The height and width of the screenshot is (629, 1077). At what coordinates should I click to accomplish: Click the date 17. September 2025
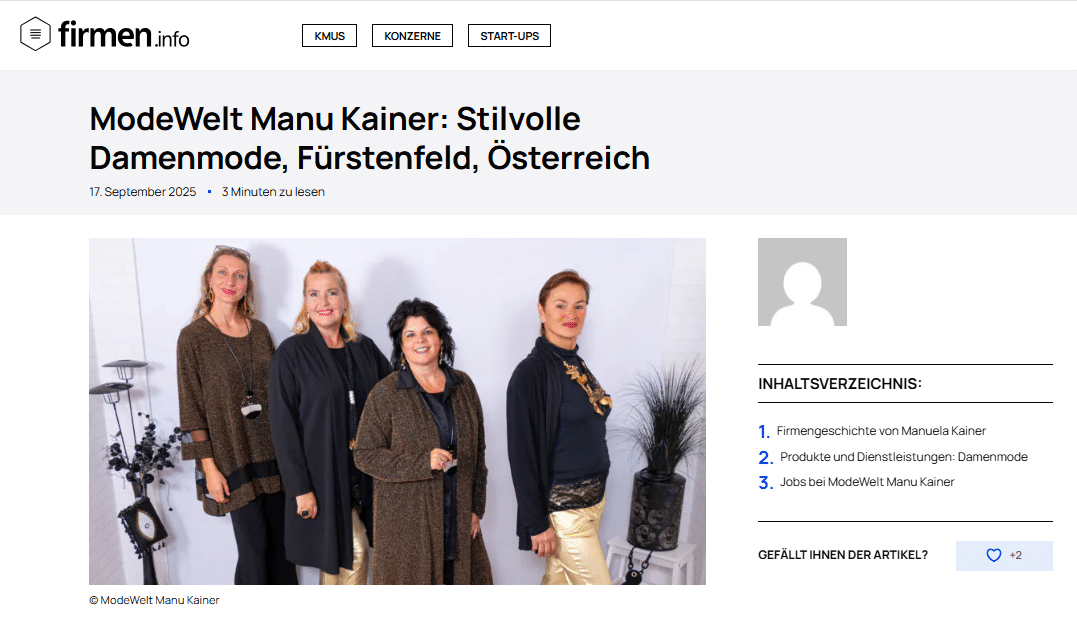point(143,192)
